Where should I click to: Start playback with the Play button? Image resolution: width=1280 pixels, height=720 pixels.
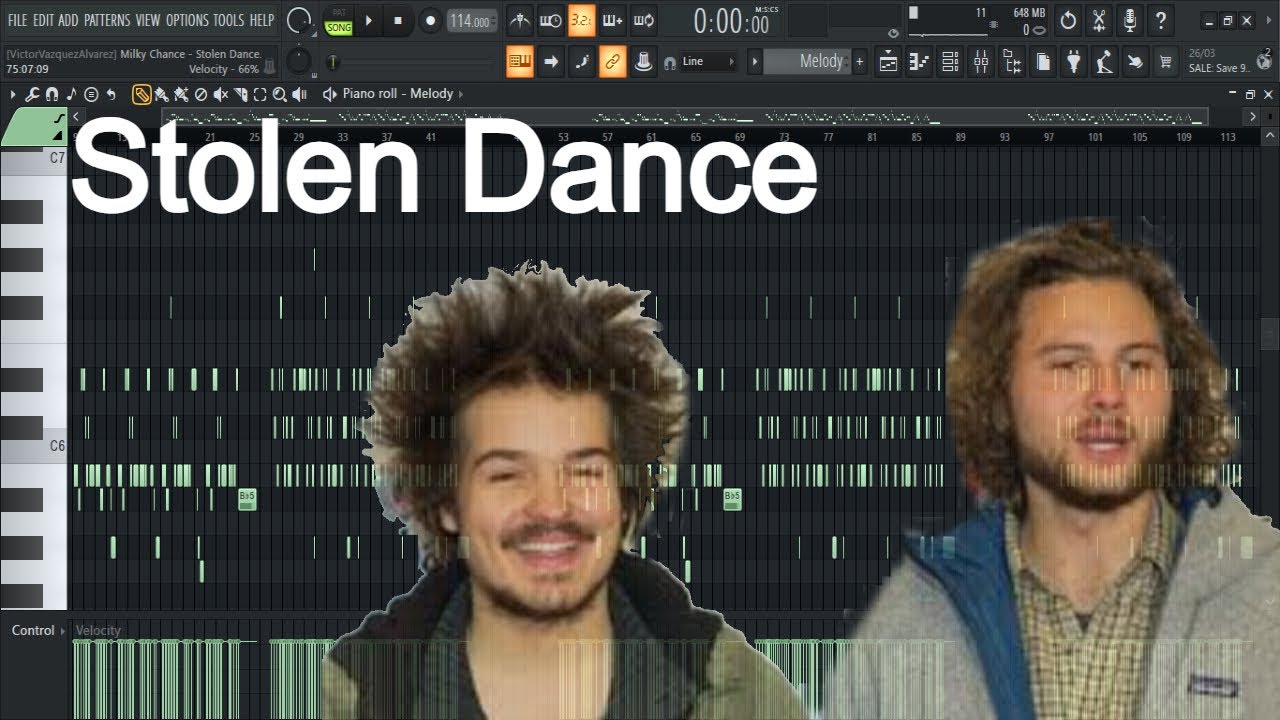pyautogui.click(x=368, y=20)
